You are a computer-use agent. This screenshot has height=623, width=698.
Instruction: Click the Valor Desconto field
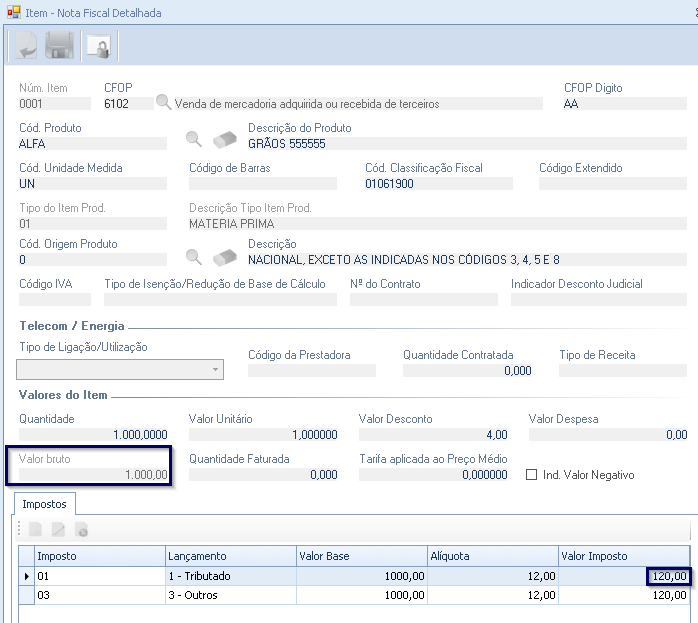point(434,435)
